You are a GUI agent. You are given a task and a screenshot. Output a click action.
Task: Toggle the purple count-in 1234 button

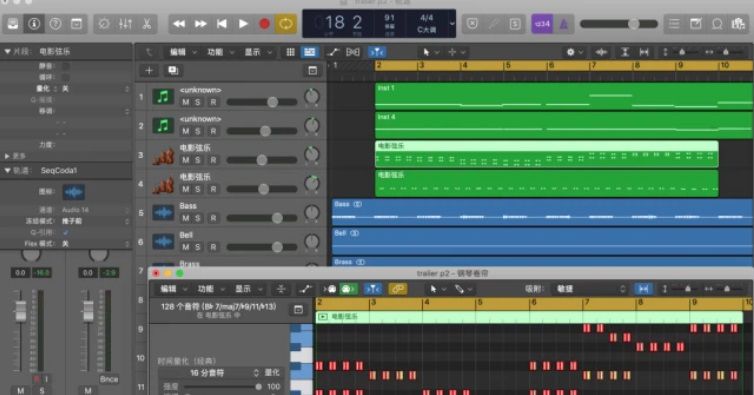[x=542, y=24]
